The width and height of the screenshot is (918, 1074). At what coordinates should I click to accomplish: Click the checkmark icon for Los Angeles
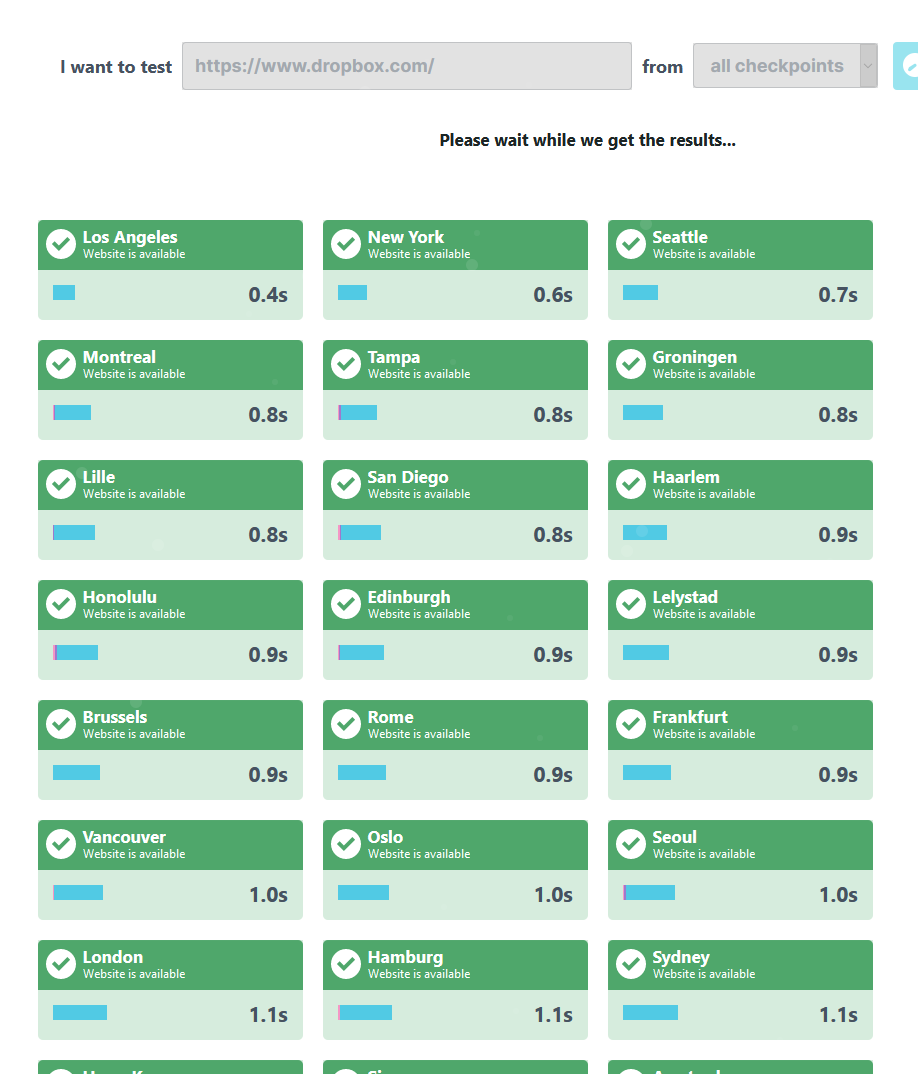pyautogui.click(x=61, y=244)
